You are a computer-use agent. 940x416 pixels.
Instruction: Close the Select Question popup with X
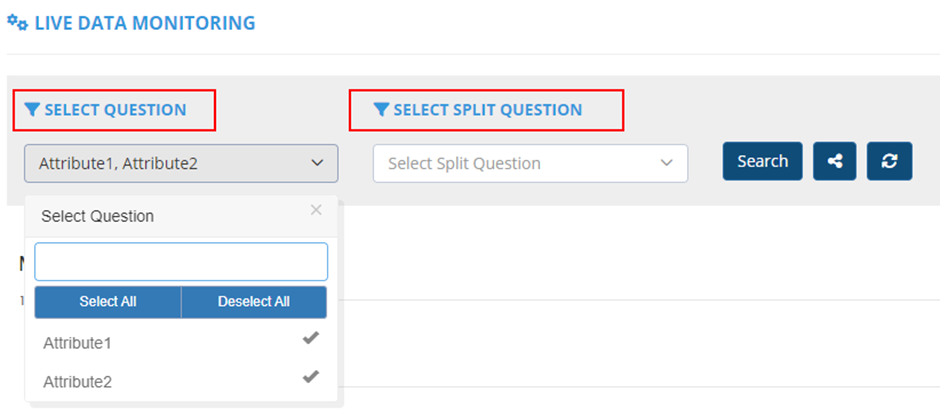[316, 210]
